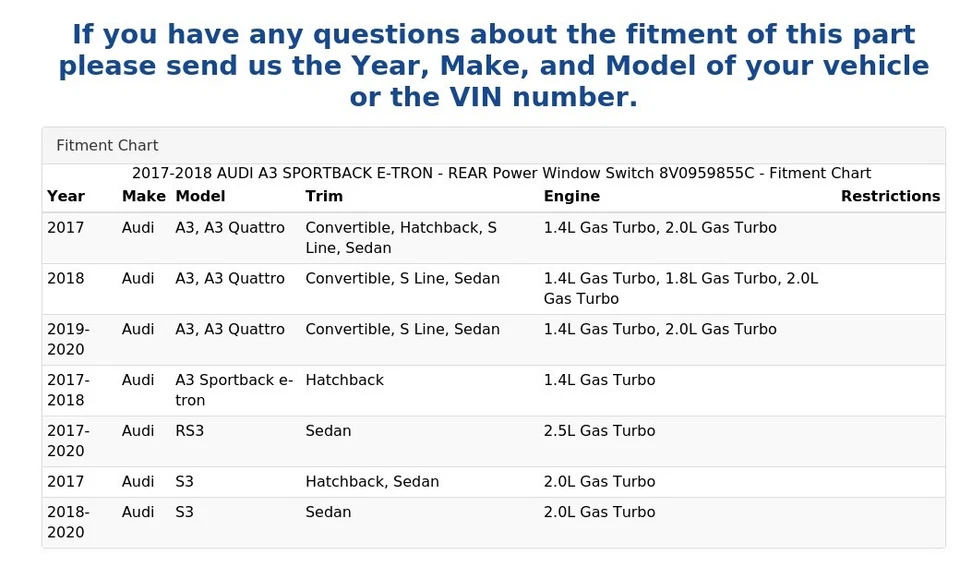The image size is (960, 567).
Task: Click the Model column header
Action: 200,197
